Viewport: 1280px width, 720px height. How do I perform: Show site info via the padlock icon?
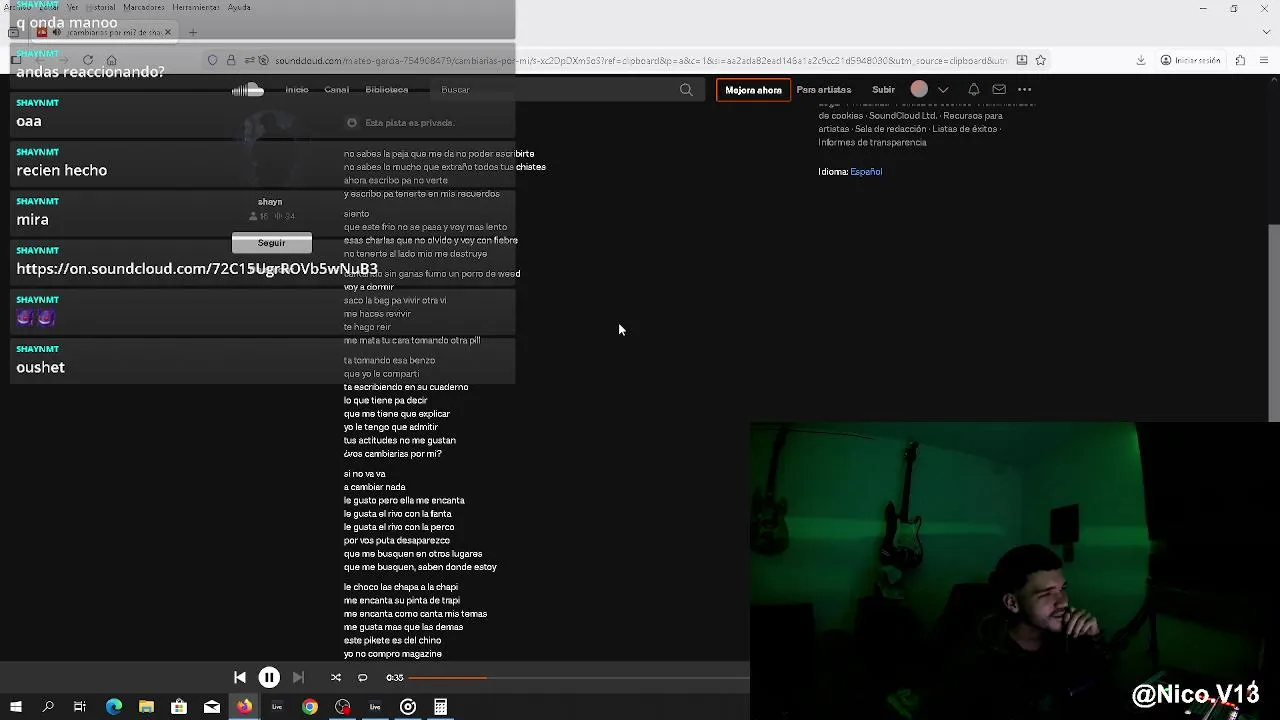231,60
